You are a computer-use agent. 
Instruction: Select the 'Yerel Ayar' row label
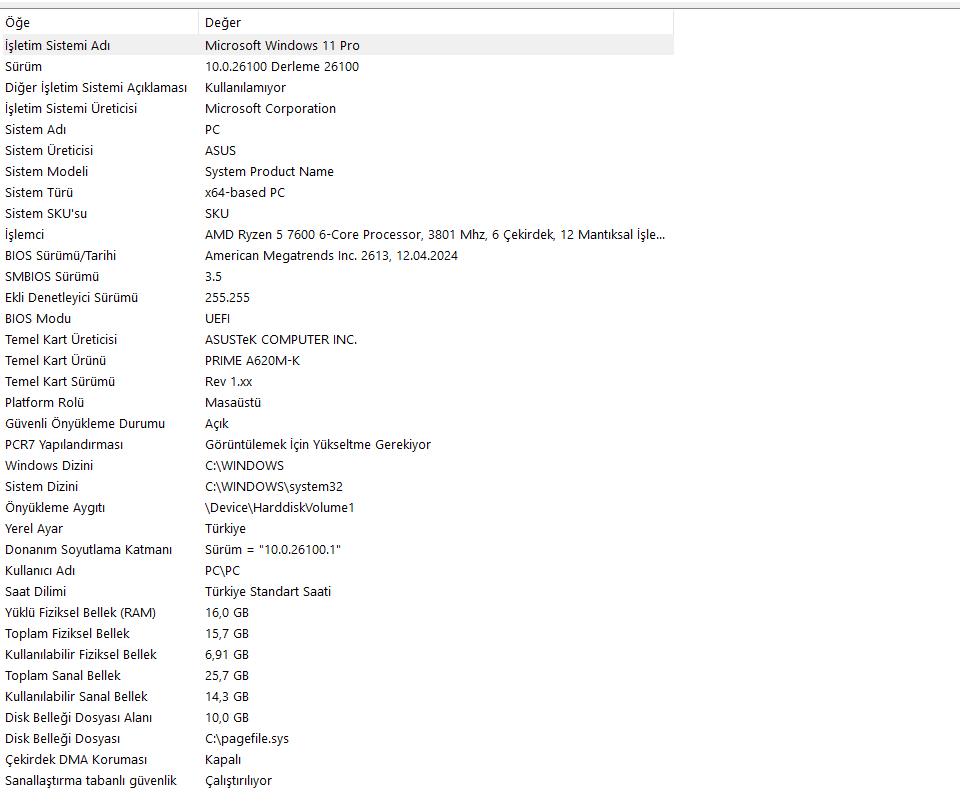34,529
